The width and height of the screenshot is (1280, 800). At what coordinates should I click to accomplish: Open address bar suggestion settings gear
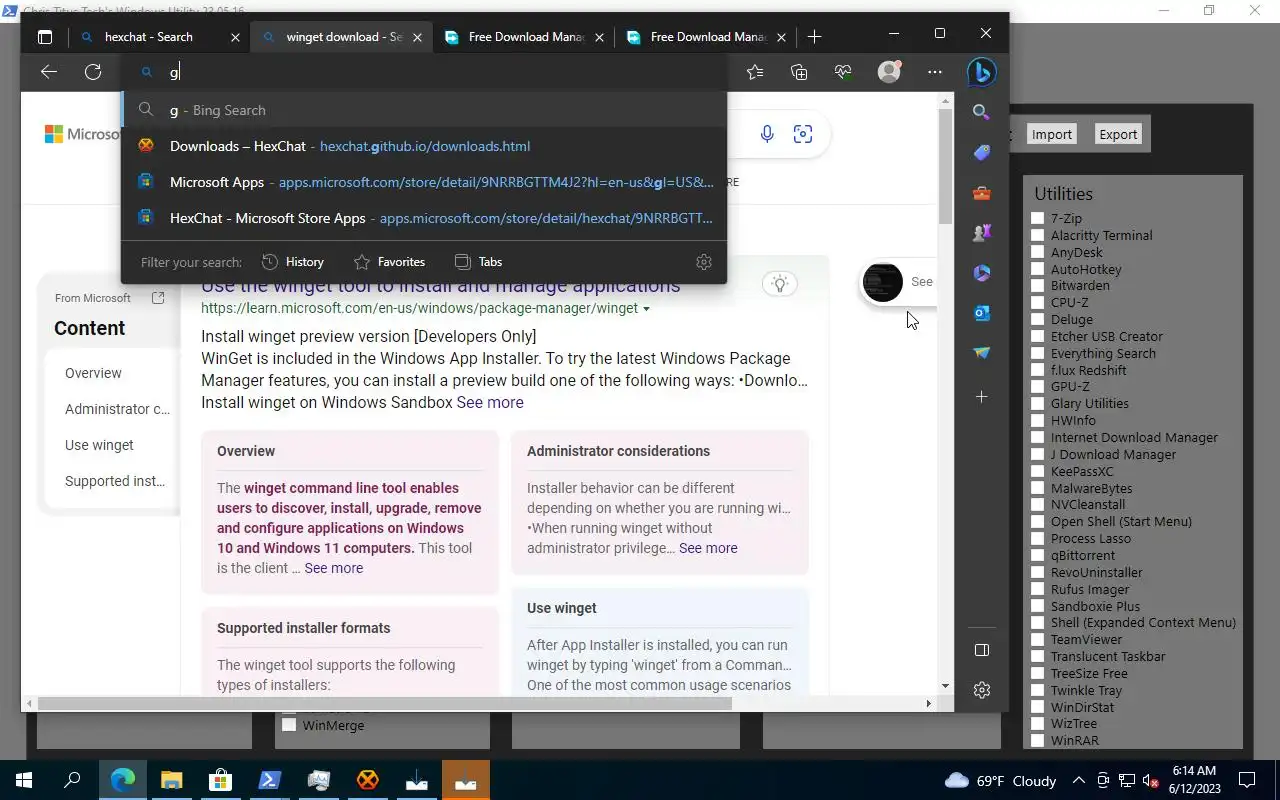pyautogui.click(x=704, y=262)
